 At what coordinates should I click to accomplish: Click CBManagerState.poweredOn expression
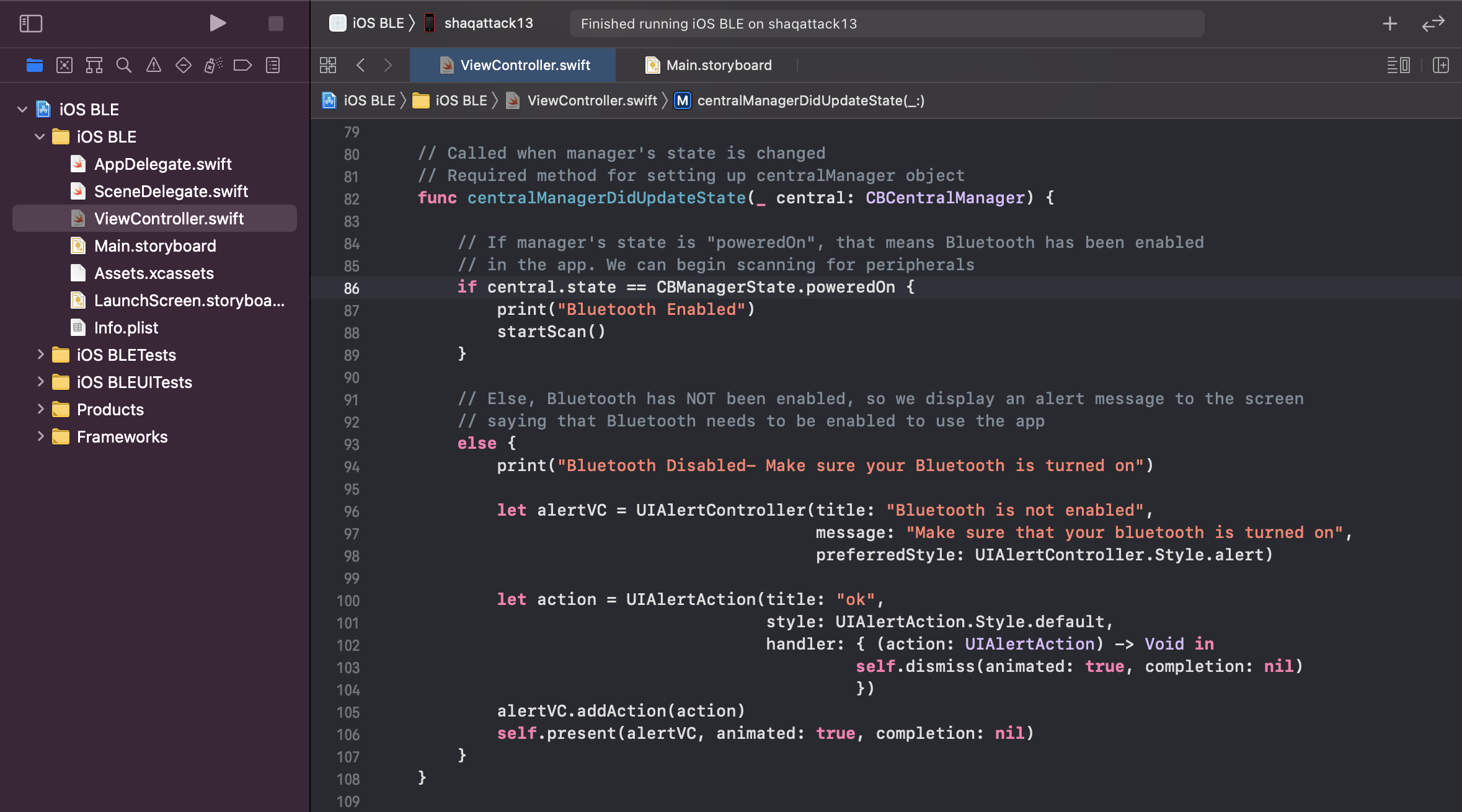point(776,287)
